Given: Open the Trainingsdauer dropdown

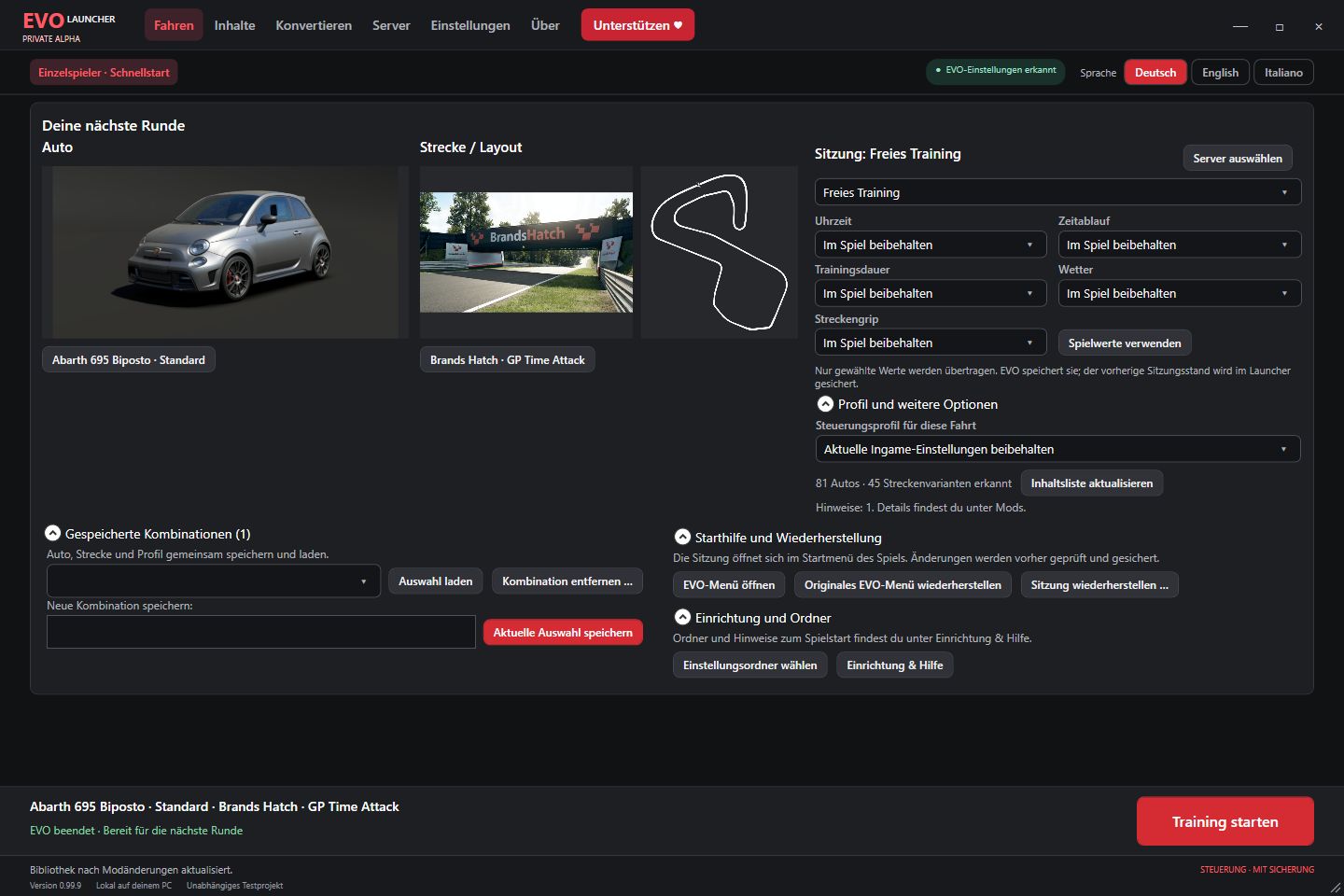Looking at the screenshot, I should coord(930,293).
